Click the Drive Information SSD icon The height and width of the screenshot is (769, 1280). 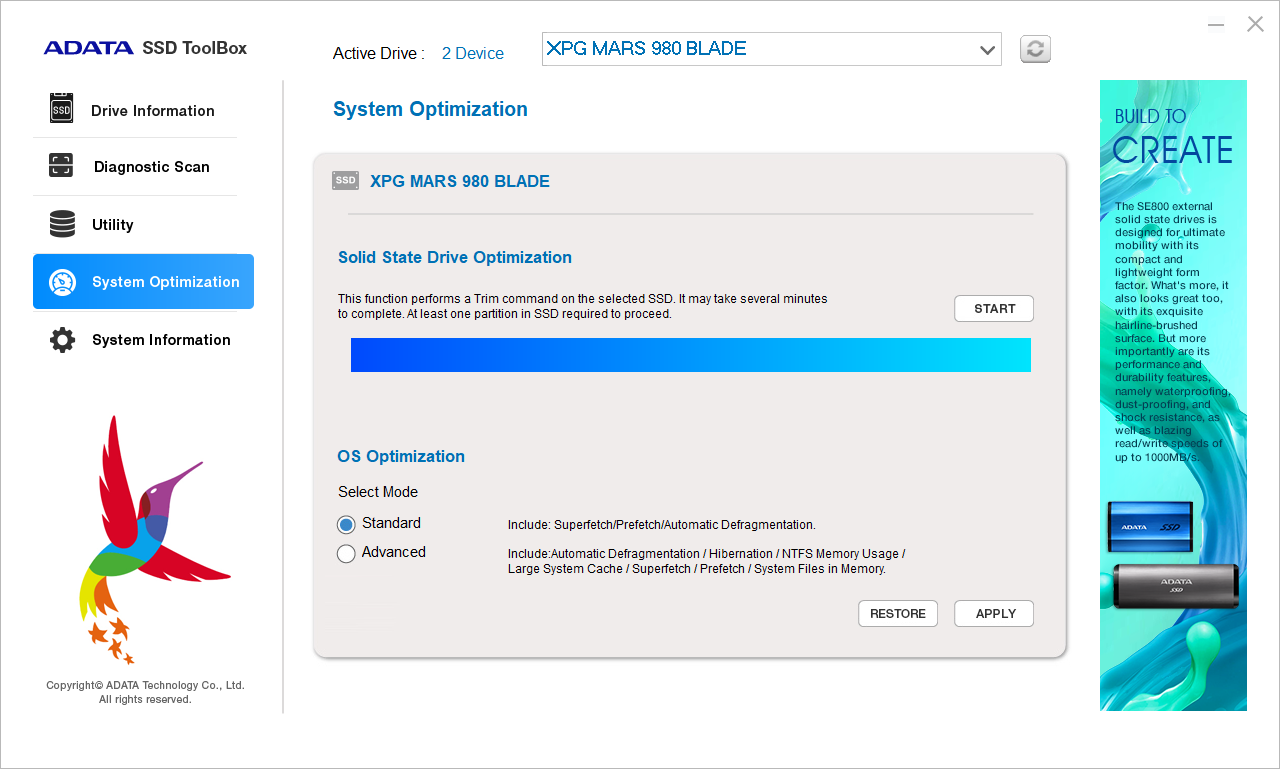coord(62,108)
